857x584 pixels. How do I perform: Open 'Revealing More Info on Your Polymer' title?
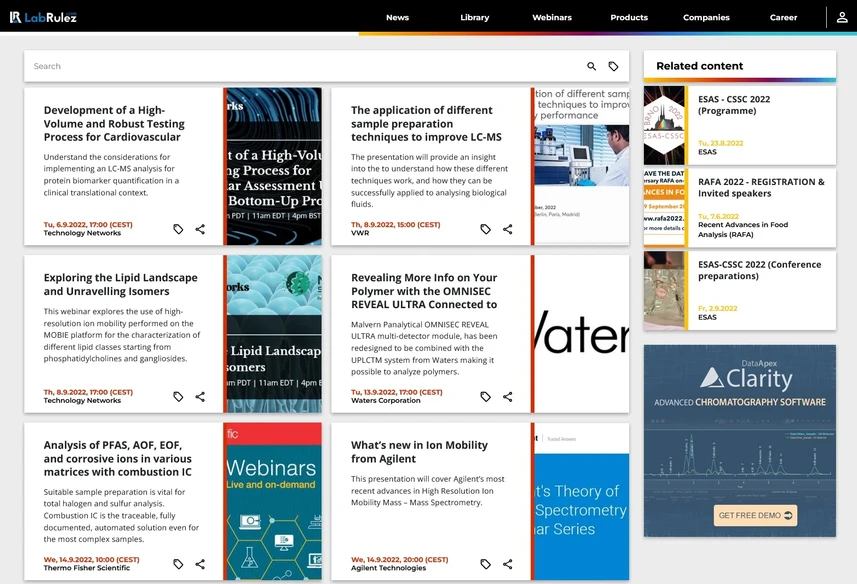[424, 291]
